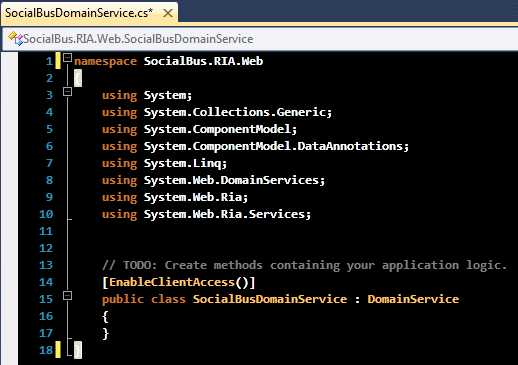This screenshot has width=518, height=365.
Task: Place cursor on EnableClientAccess attribute
Action: 172,282
